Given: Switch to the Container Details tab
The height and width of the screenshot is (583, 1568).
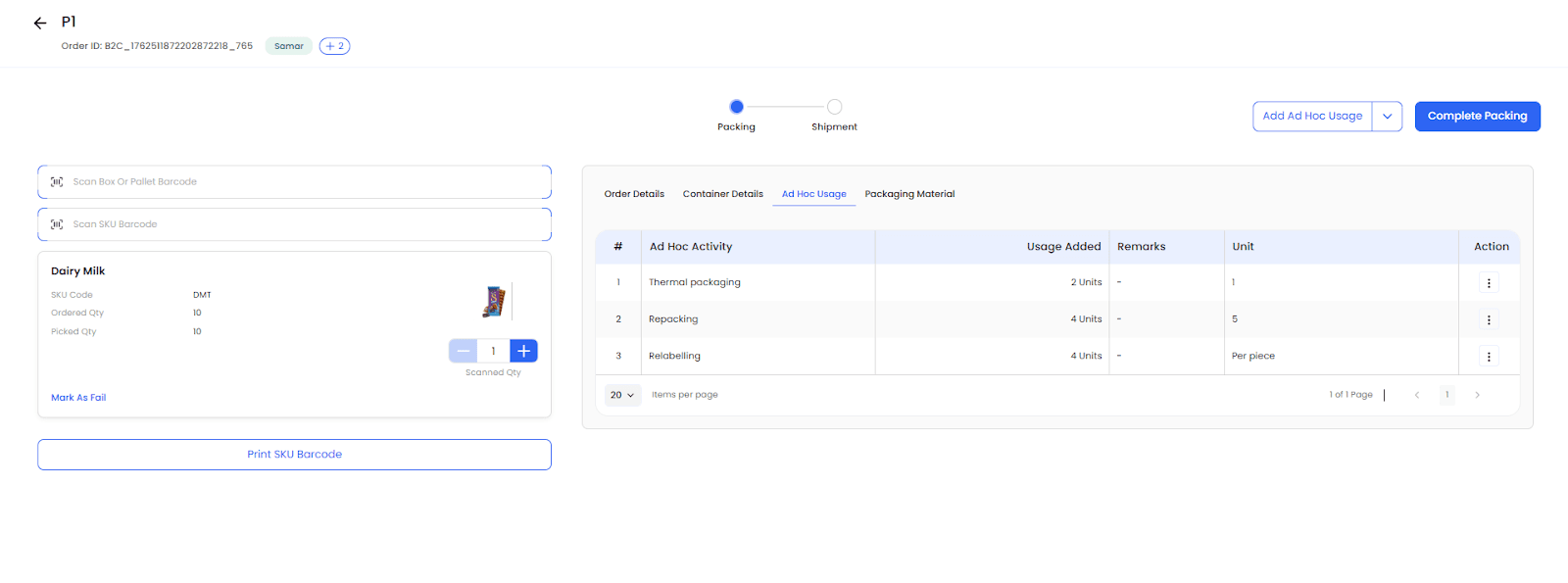Looking at the screenshot, I should (722, 194).
